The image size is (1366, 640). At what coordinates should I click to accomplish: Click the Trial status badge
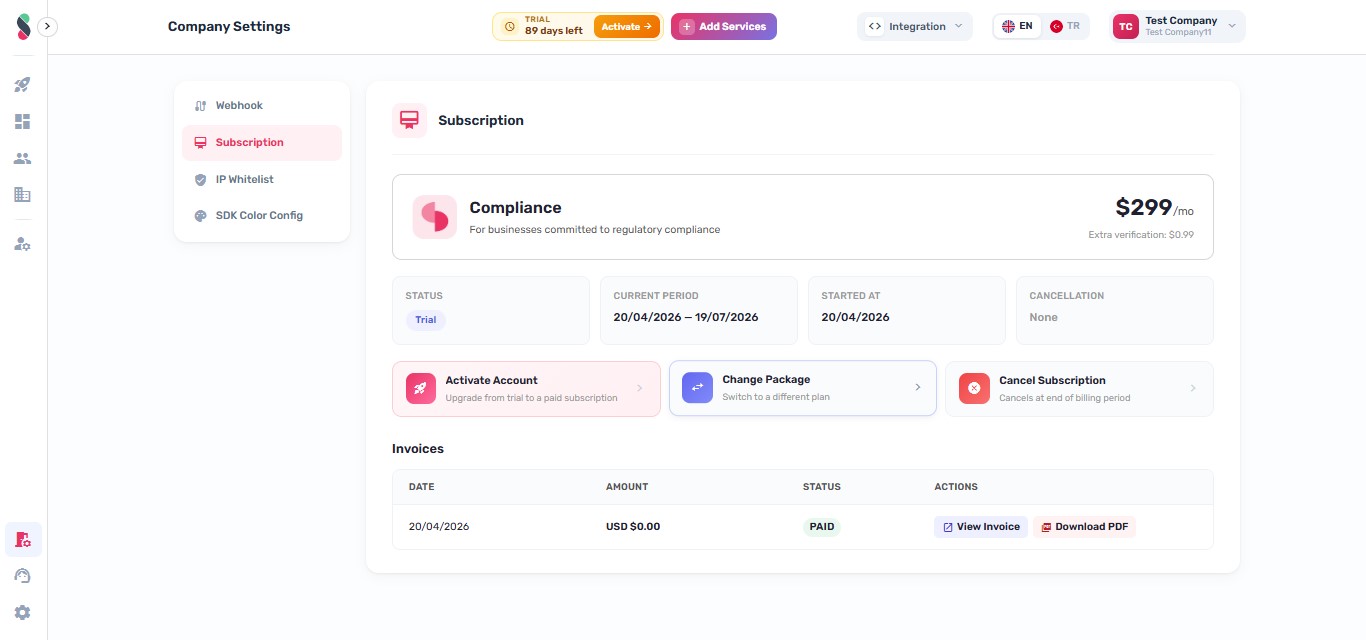[x=426, y=320]
